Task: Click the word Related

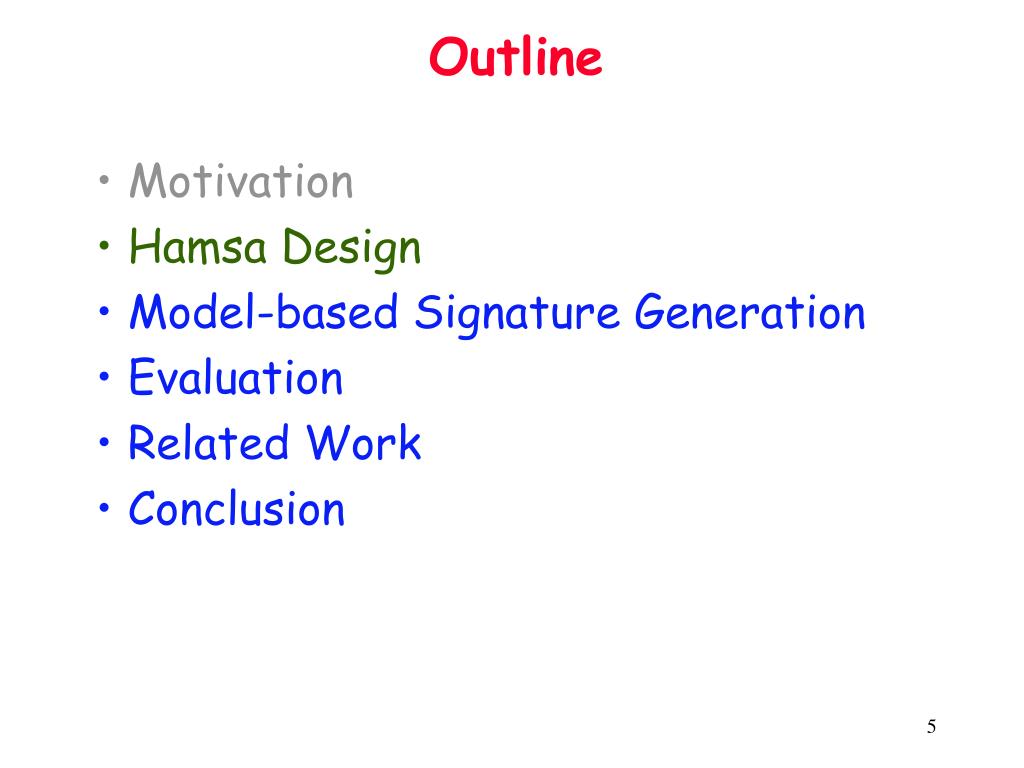Action: [209, 443]
